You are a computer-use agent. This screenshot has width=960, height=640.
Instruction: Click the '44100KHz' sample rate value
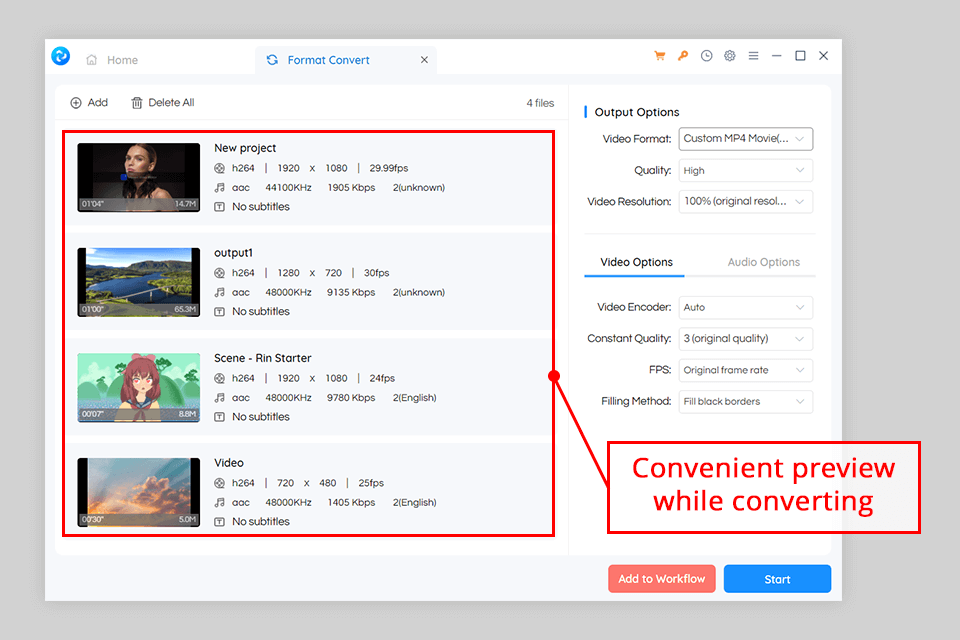288,187
